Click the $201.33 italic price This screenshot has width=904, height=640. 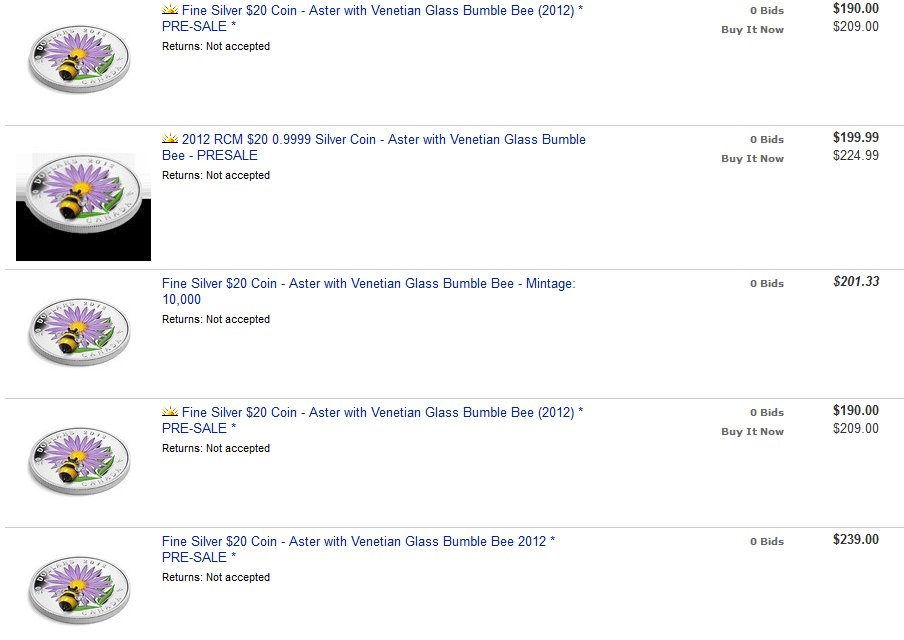pos(856,281)
